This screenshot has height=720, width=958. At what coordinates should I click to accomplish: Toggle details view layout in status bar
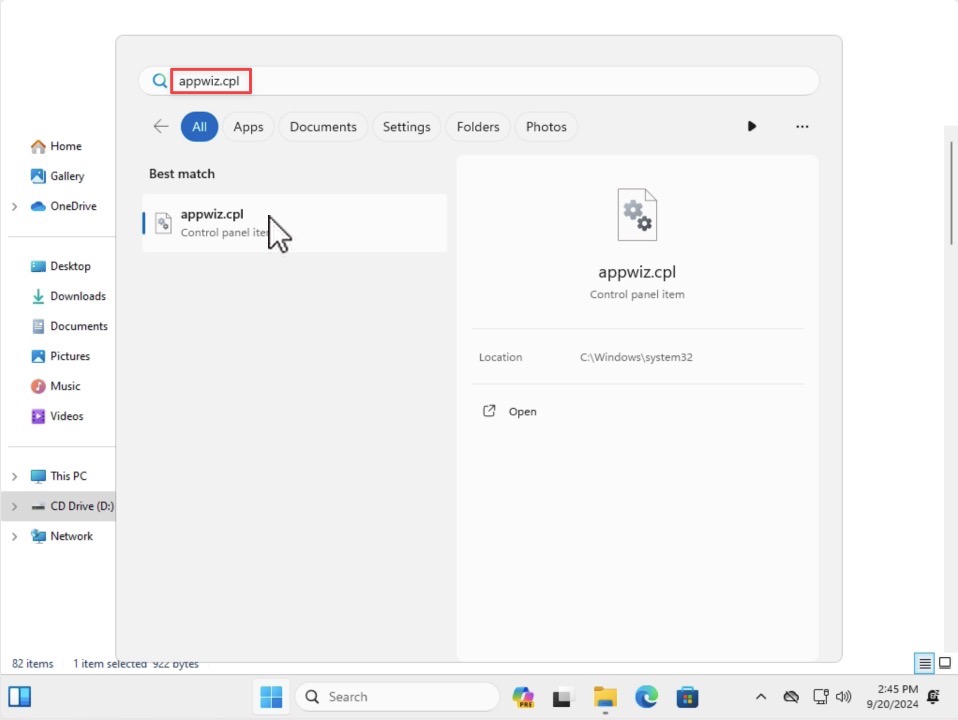click(925, 663)
